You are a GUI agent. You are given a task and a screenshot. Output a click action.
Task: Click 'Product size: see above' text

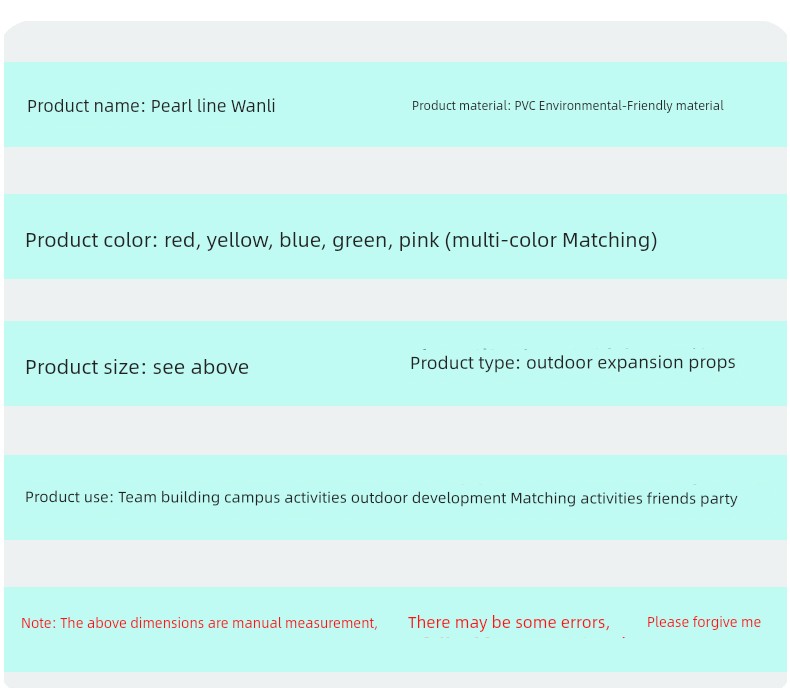[x=137, y=367]
